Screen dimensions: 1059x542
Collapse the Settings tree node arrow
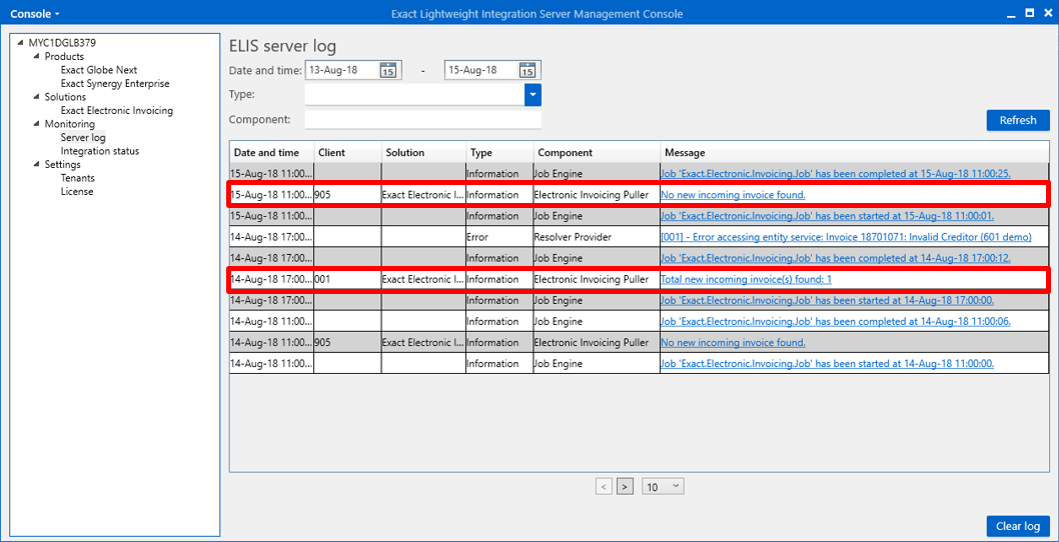(37, 165)
